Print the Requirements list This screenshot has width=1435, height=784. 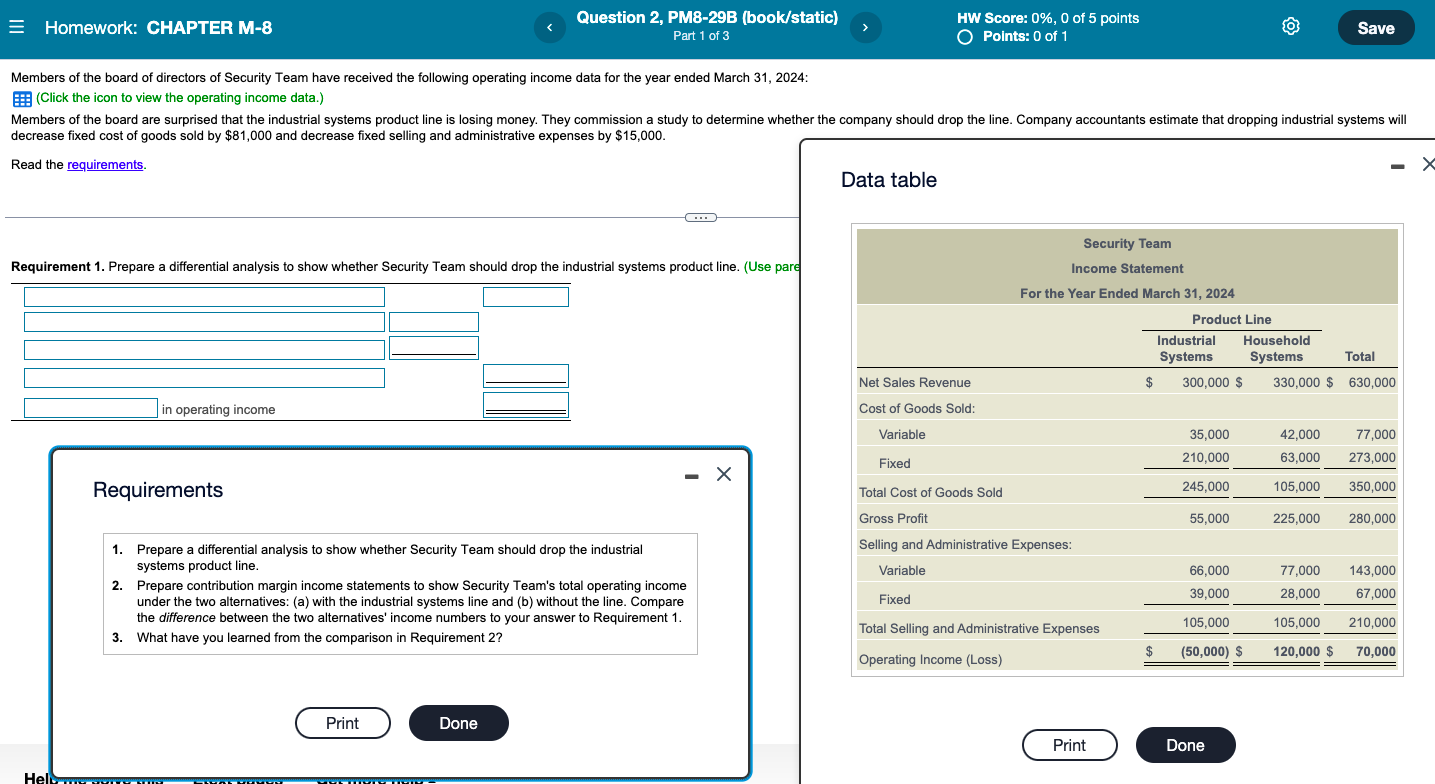[342, 722]
